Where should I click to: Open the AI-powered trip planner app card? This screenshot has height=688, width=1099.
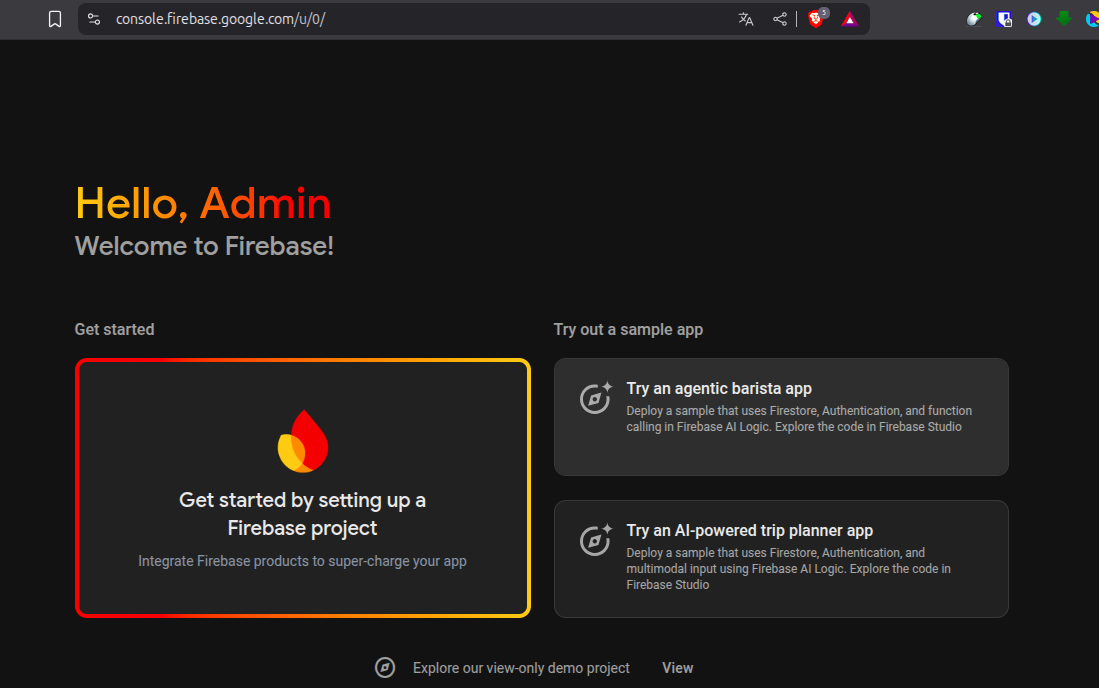[x=781, y=558]
